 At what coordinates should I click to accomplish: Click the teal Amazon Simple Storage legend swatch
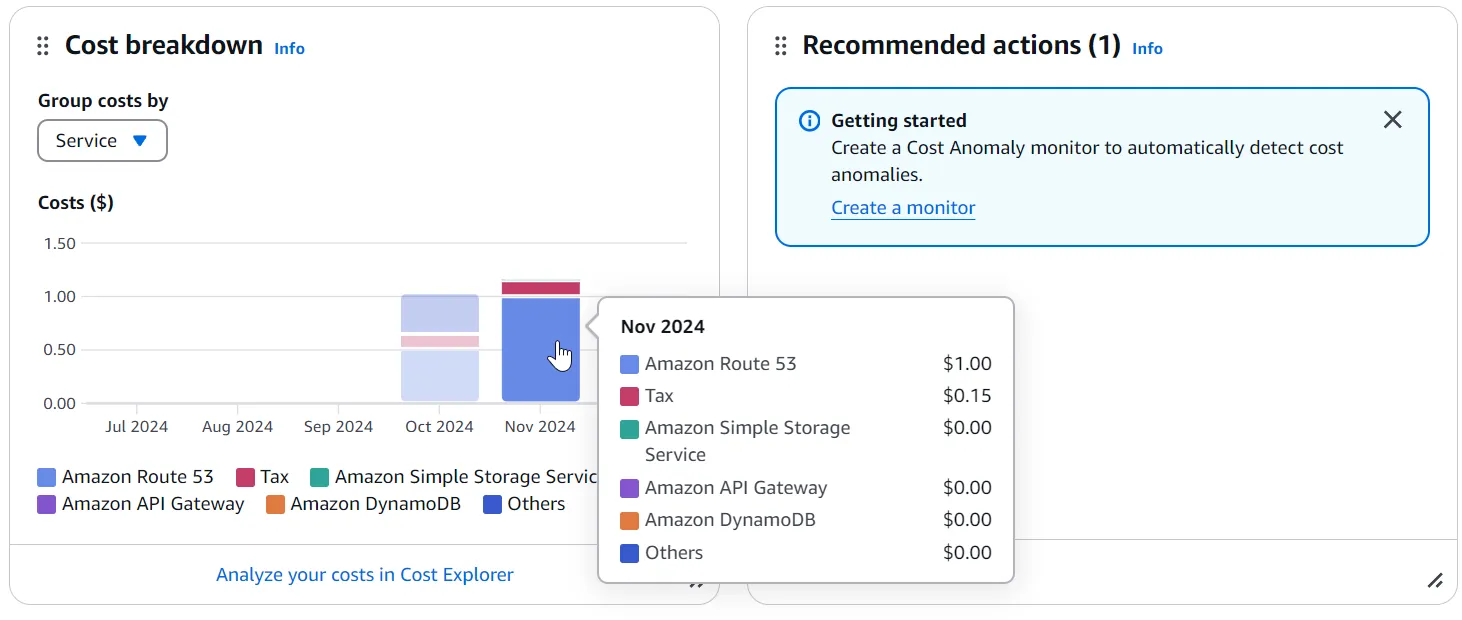[x=320, y=477]
